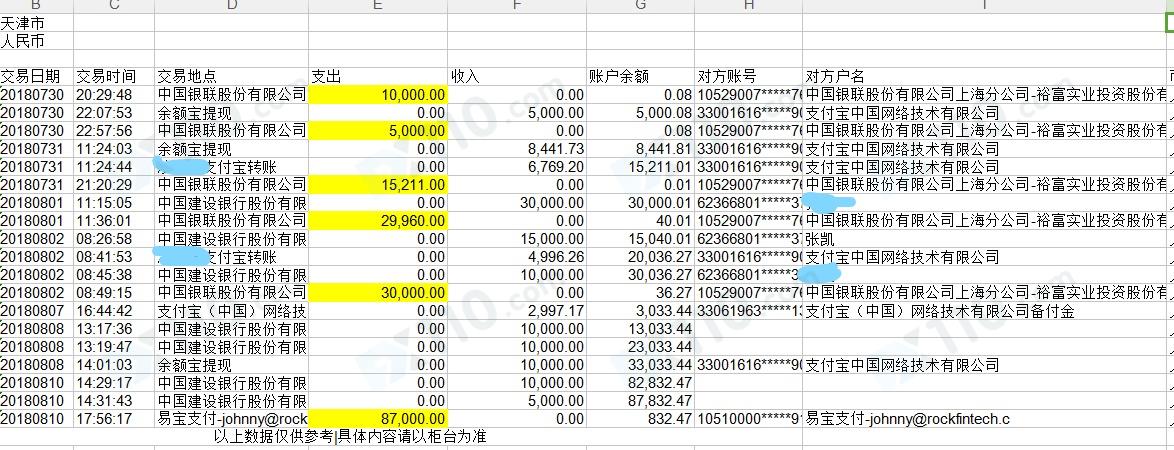Select the time cell 08:26:58

(114, 239)
